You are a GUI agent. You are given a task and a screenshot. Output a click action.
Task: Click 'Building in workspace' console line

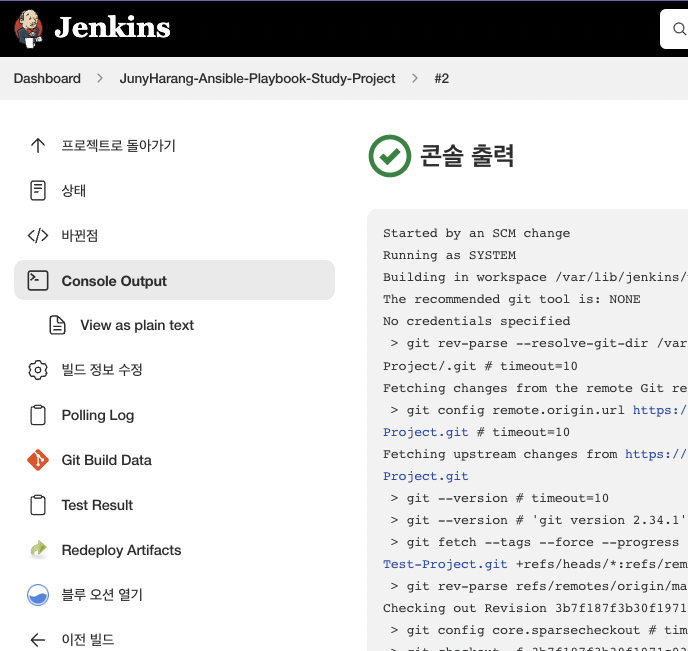(535, 277)
